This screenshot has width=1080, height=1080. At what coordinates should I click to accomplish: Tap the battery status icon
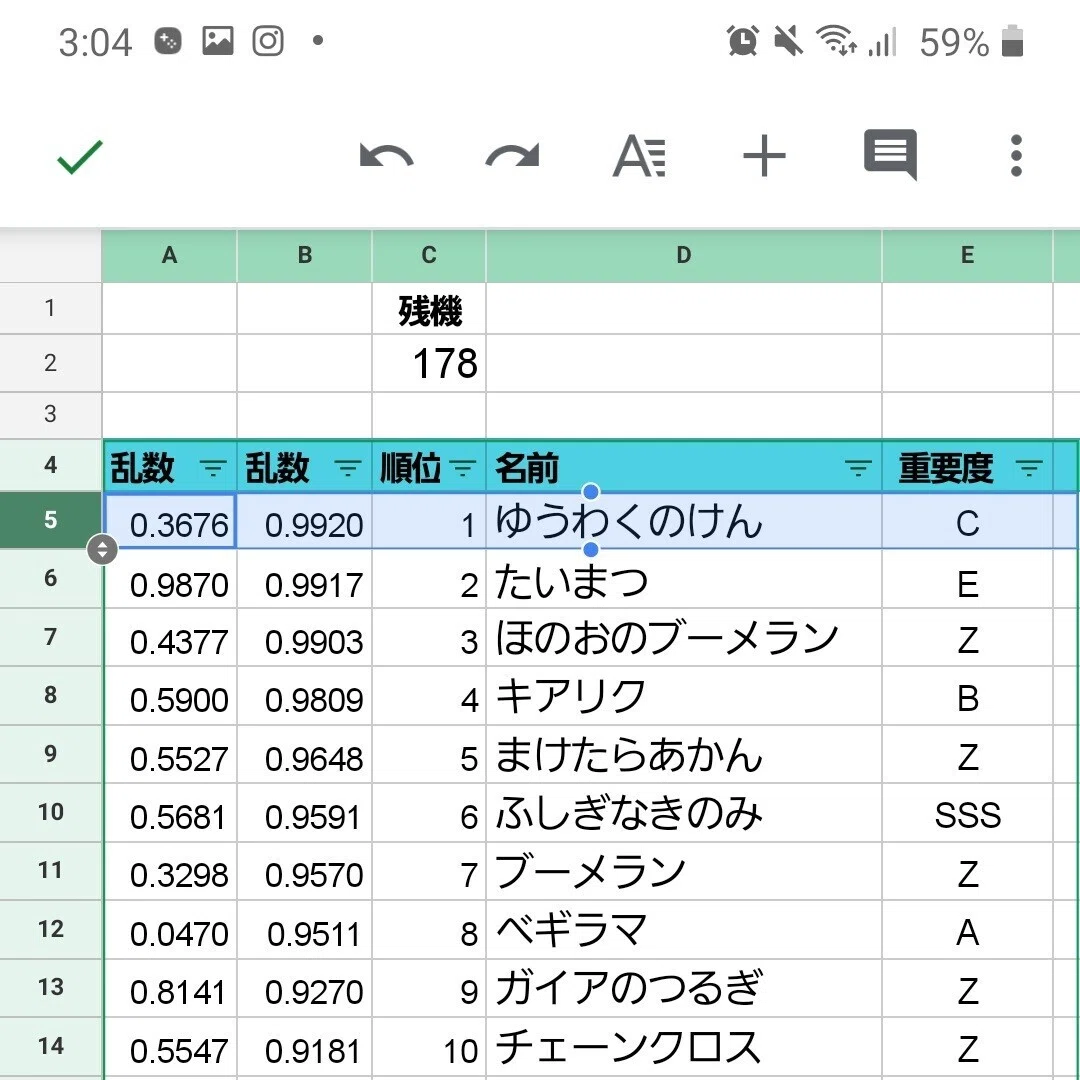pyautogui.click(x=1012, y=41)
